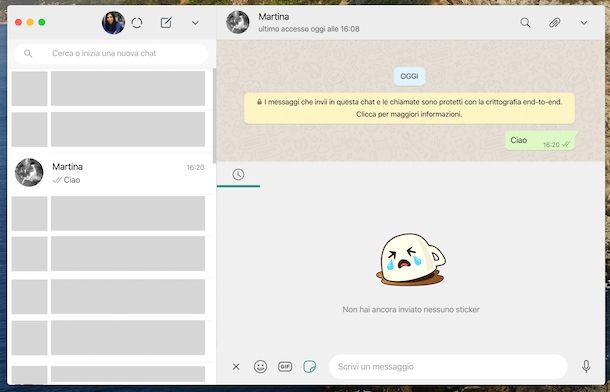Click the OGGI date badge

click(x=409, y=76)
